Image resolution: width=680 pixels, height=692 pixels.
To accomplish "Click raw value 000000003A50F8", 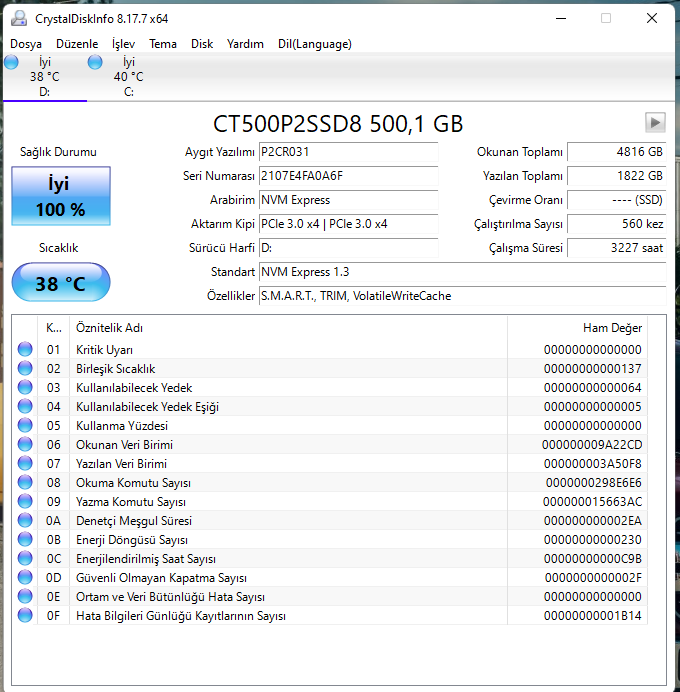I will 592,463.
